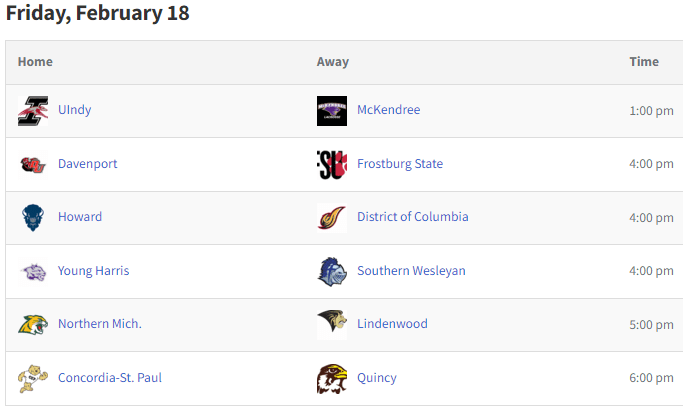Click the Concordia-St. Paul bear mascot logo
This screenshot has width=683, height=409.
pyautogui.click(x=33, y=379)
